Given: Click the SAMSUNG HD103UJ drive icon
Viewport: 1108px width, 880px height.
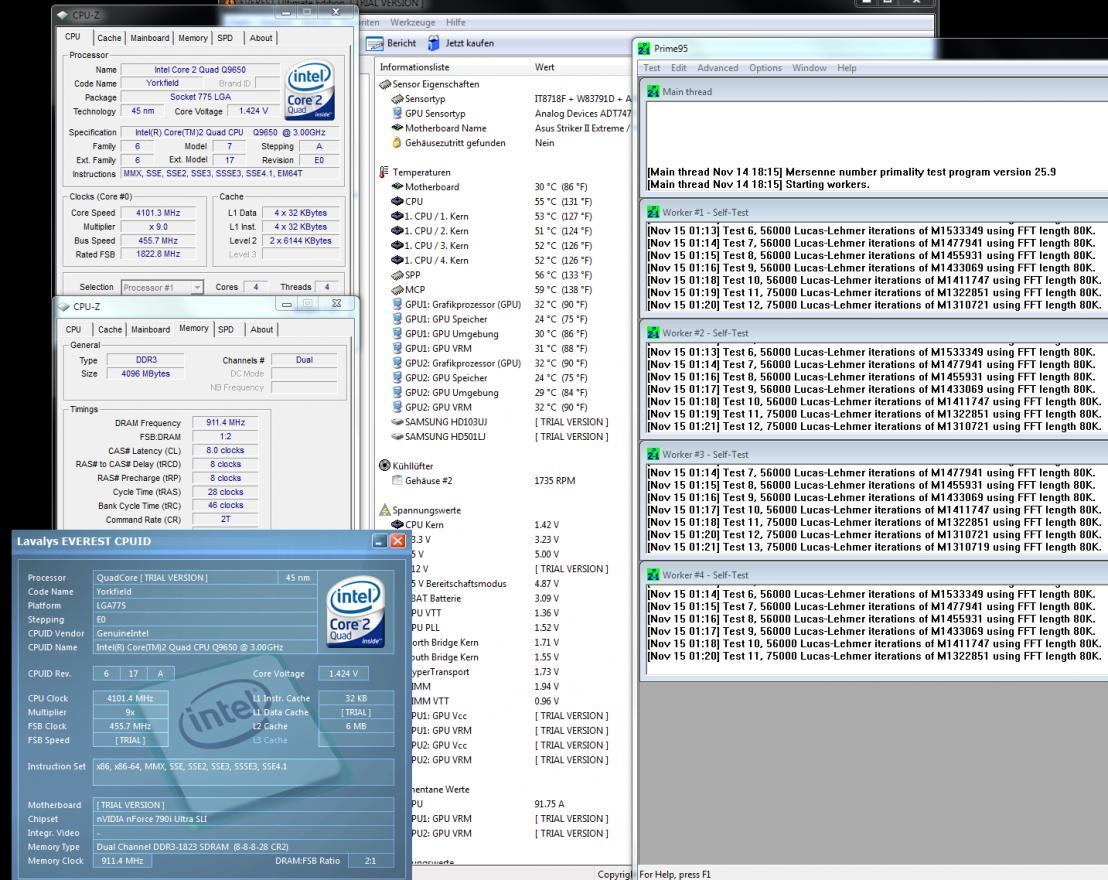Looking at the screenshot, I should 397,422.
